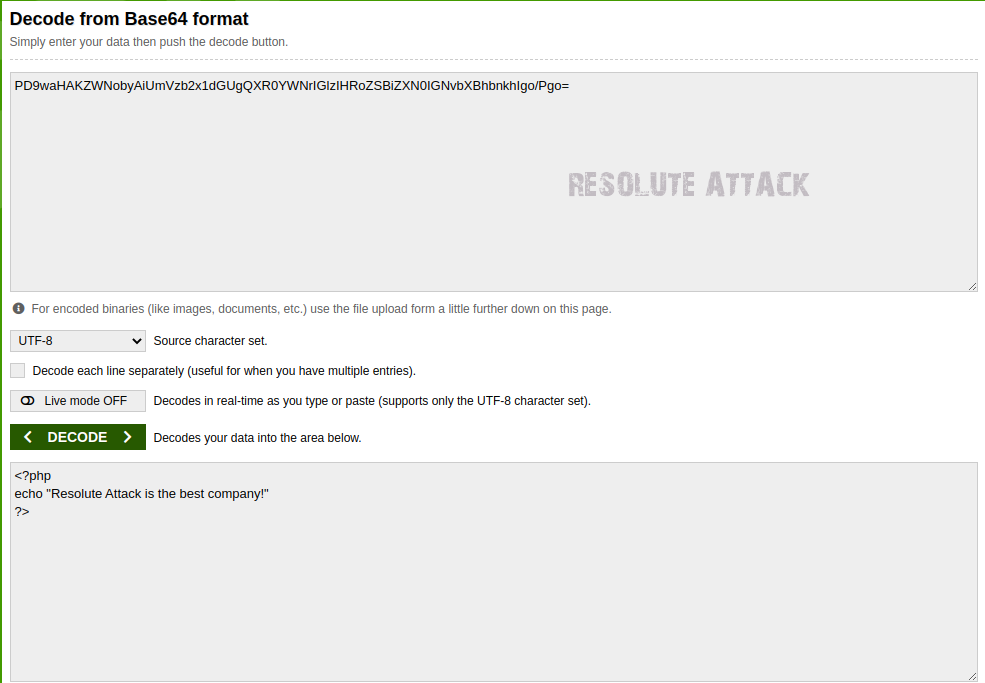Click the resize handle of the output textarea
985x683 pixels.
[972, 676]
